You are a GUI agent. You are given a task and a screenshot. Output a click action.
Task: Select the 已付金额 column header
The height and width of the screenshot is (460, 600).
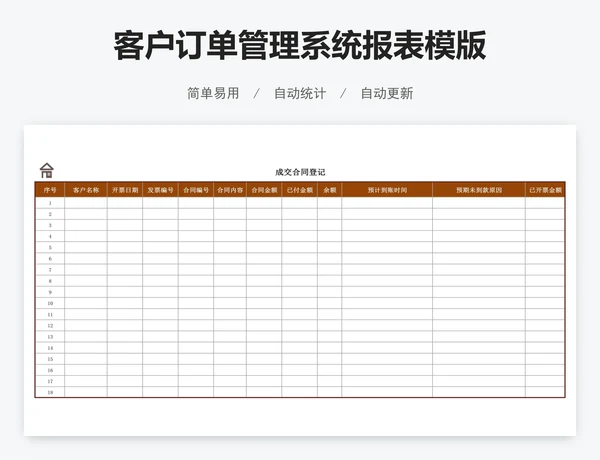coord(300,190)
